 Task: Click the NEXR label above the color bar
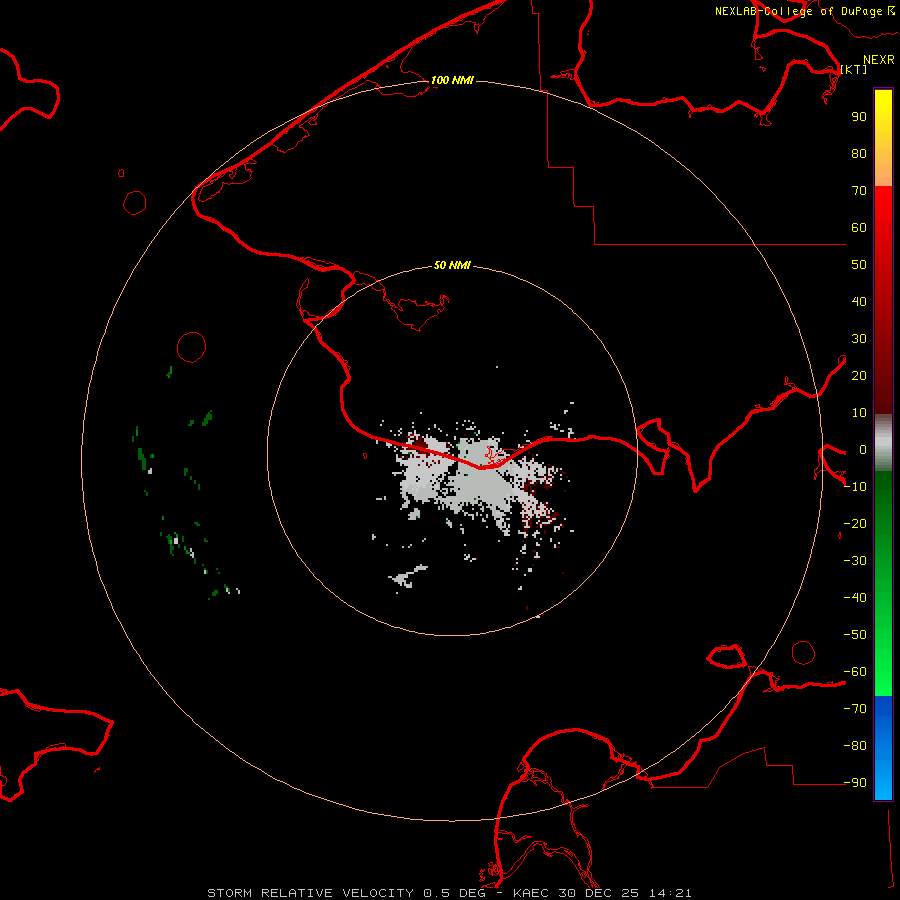coord(879,60)
